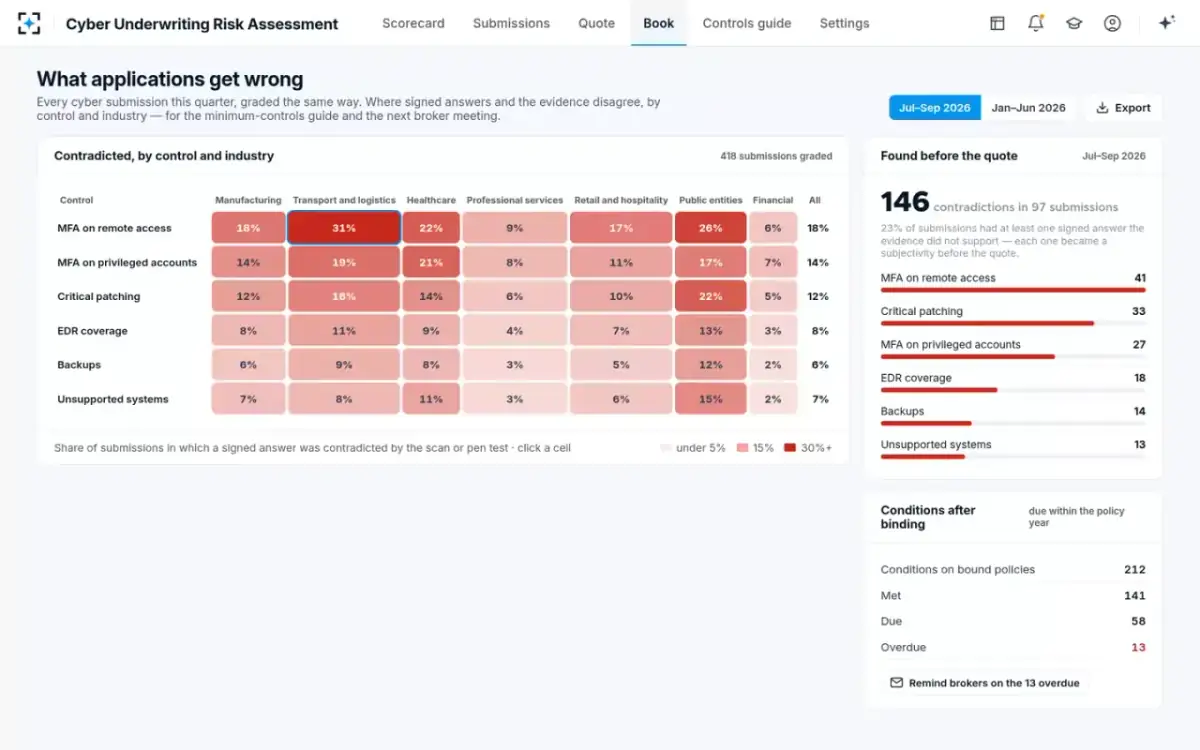This screenshot has width=1200, height=750.
Task: Click the Unsupported systems heatmap row label
Action: tap(112, 399)
